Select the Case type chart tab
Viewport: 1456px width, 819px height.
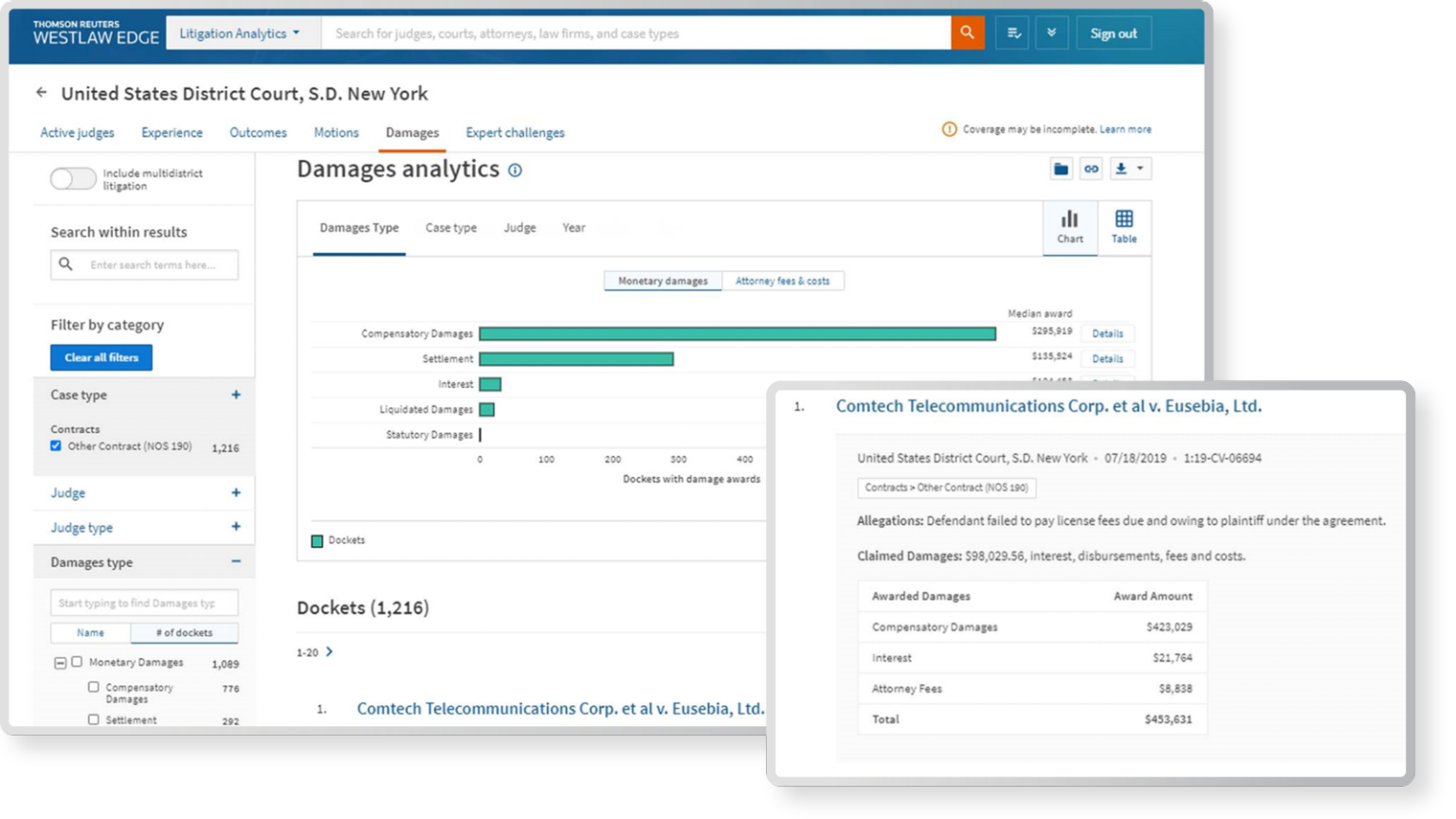pyautogui.click(x=450, y=227)
